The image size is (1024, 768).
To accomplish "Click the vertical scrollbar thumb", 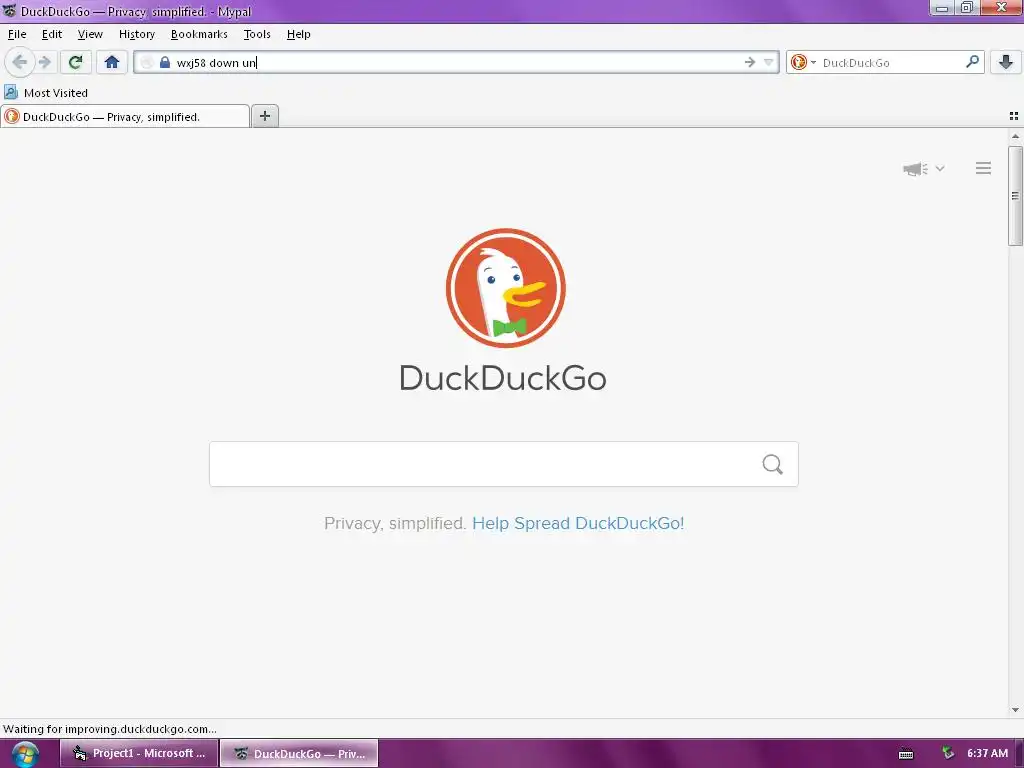I will (x=1015, y=196).
